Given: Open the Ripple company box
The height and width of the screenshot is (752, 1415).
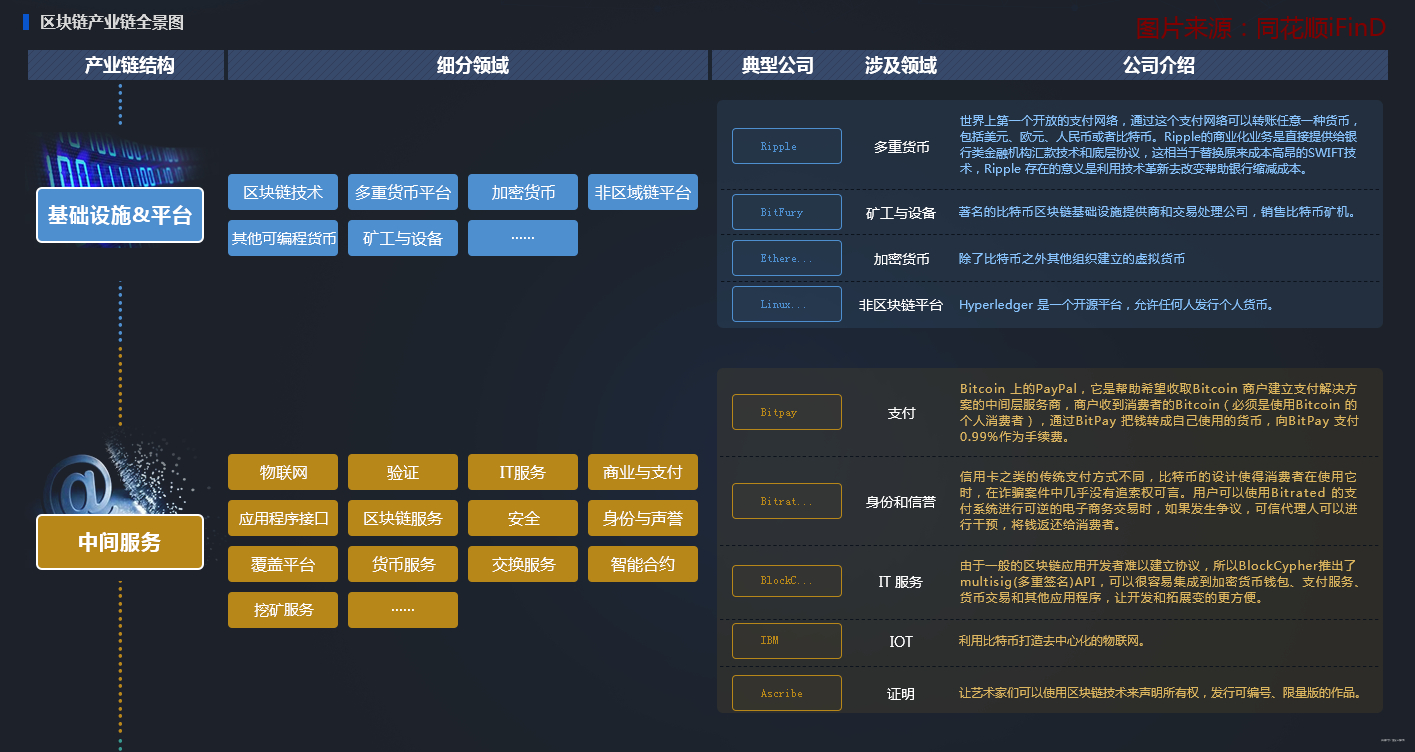Looking at the screenshot, I should (x=787, y=146).
